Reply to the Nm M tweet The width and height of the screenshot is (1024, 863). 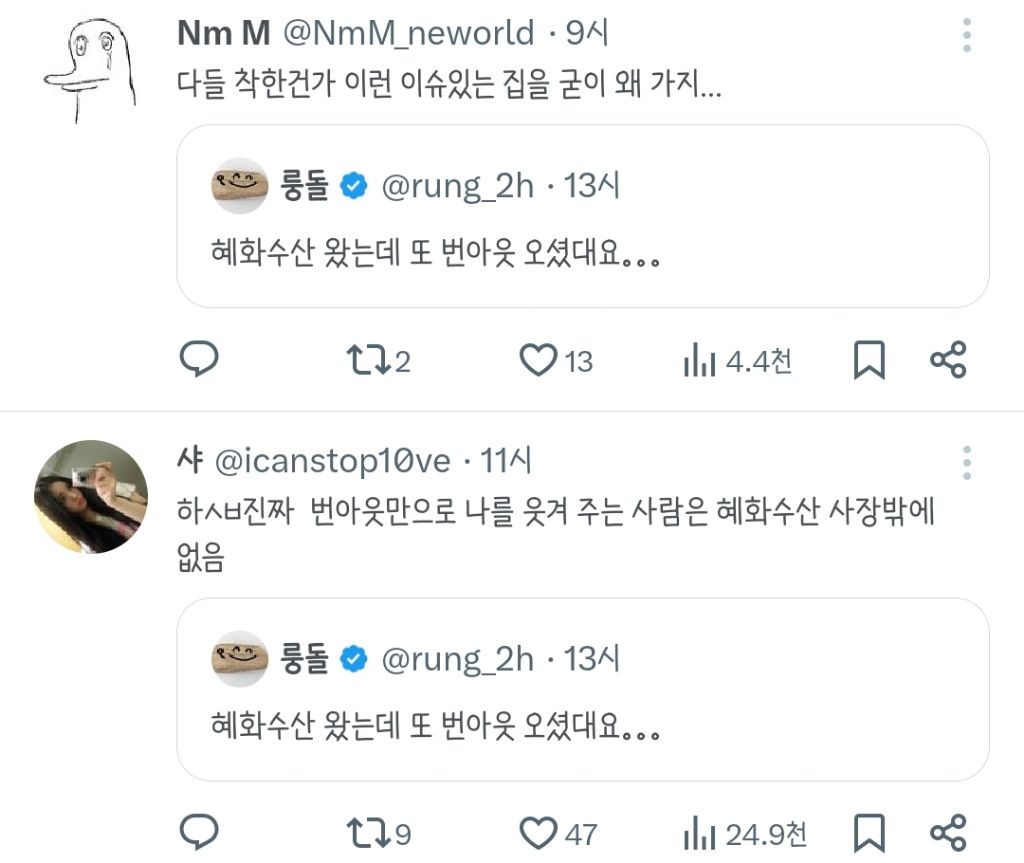tap(199, 360)
